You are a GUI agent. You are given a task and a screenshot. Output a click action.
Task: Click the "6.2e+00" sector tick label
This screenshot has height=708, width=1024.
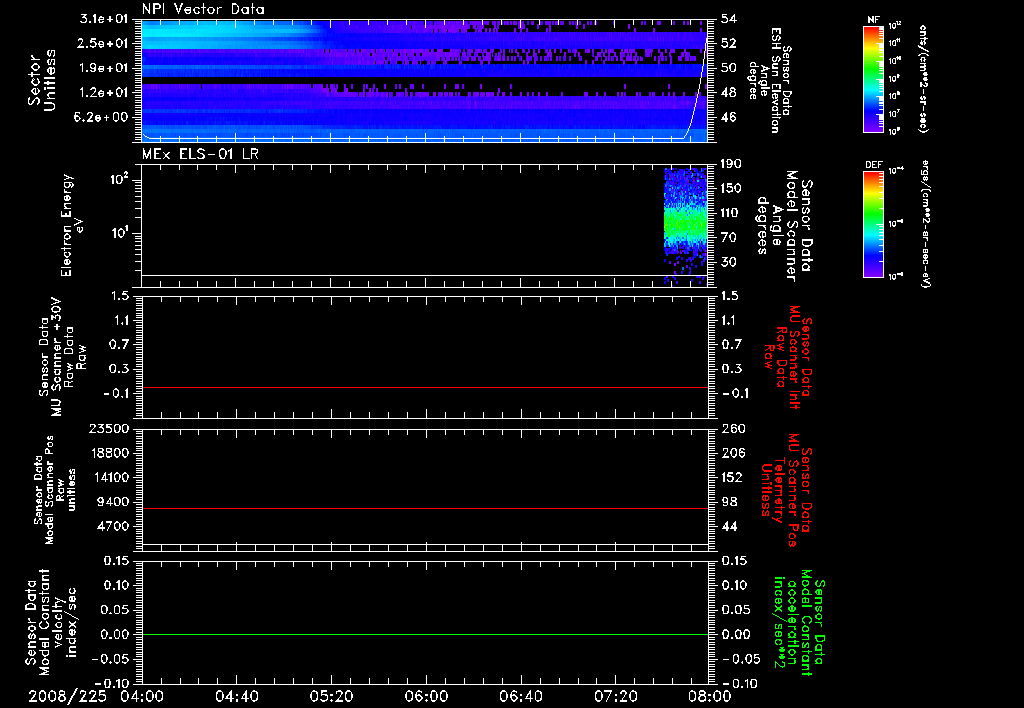(103, 117)
